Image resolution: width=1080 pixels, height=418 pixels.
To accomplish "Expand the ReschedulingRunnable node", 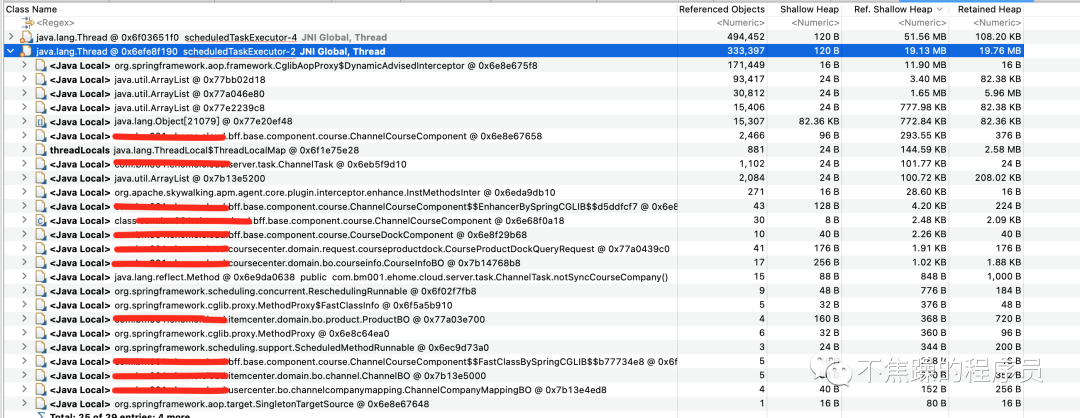I will tap(25, 291).
